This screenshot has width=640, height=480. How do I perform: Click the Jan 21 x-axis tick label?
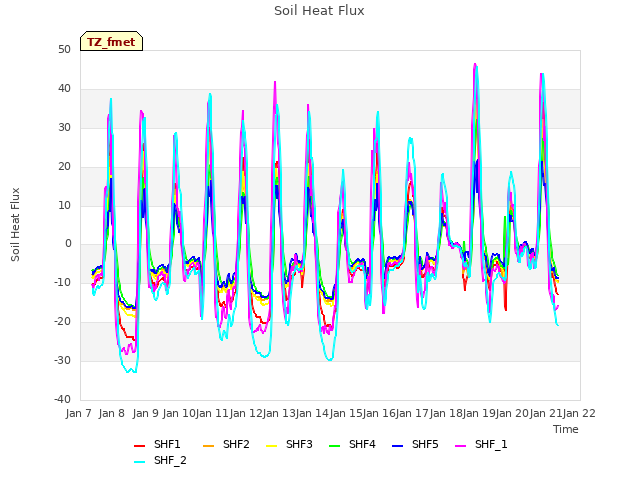click(x=546, y=413)
